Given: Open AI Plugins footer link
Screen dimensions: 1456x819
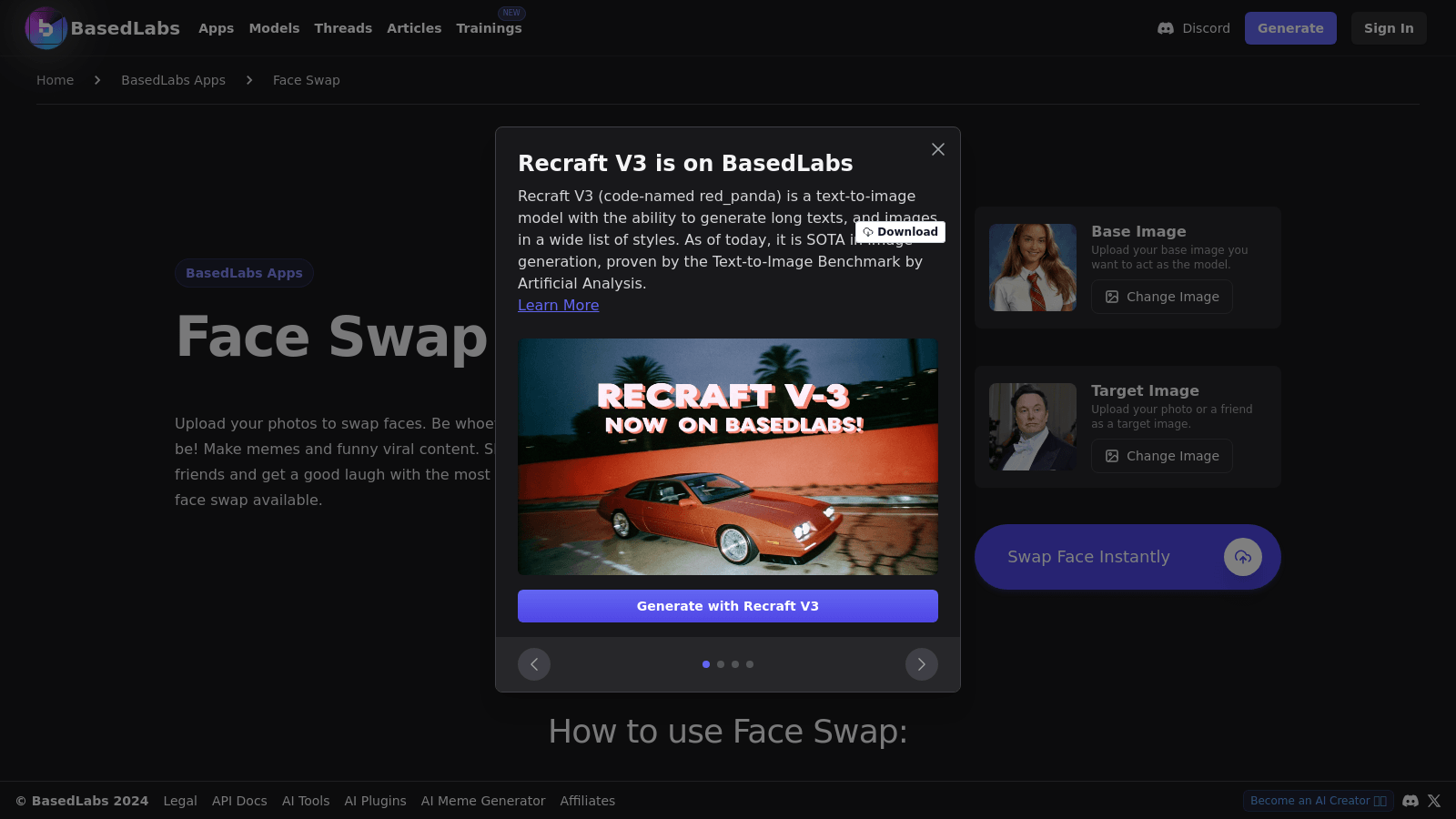Looking at the screenshot, I should coord(375,801).
